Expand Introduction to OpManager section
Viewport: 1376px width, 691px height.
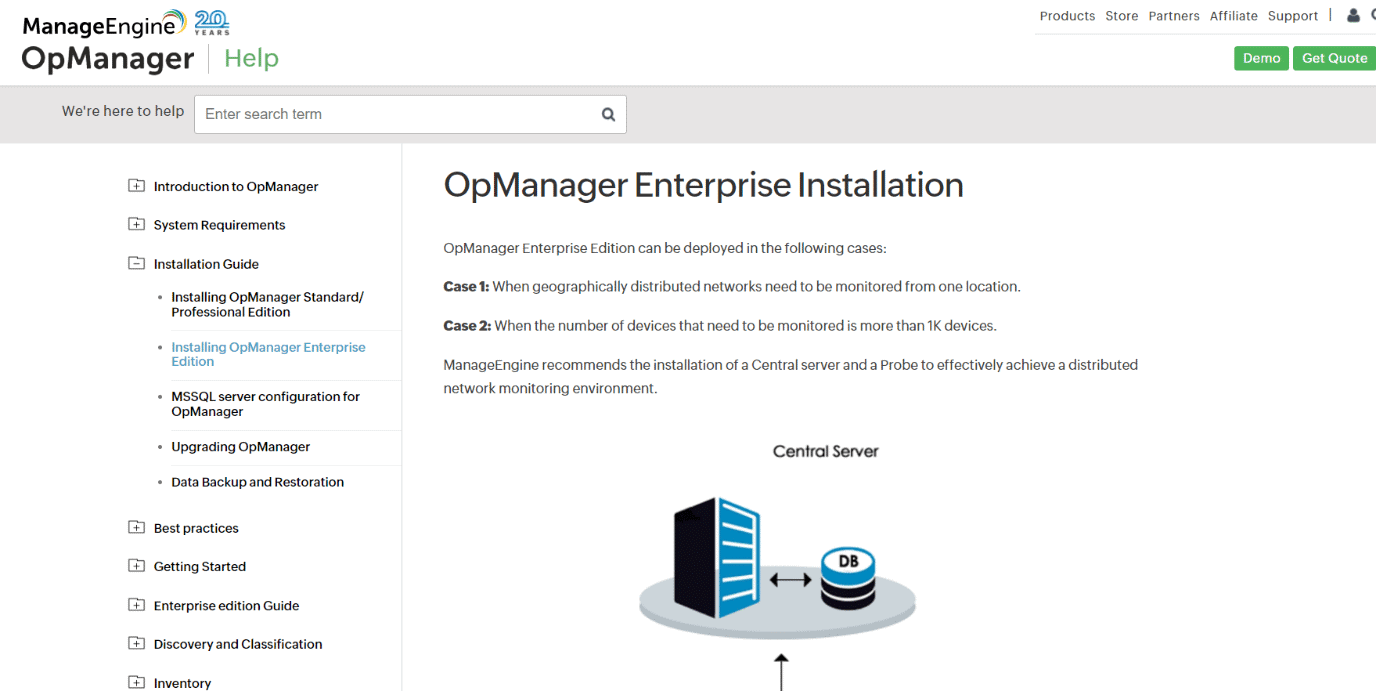136,186
